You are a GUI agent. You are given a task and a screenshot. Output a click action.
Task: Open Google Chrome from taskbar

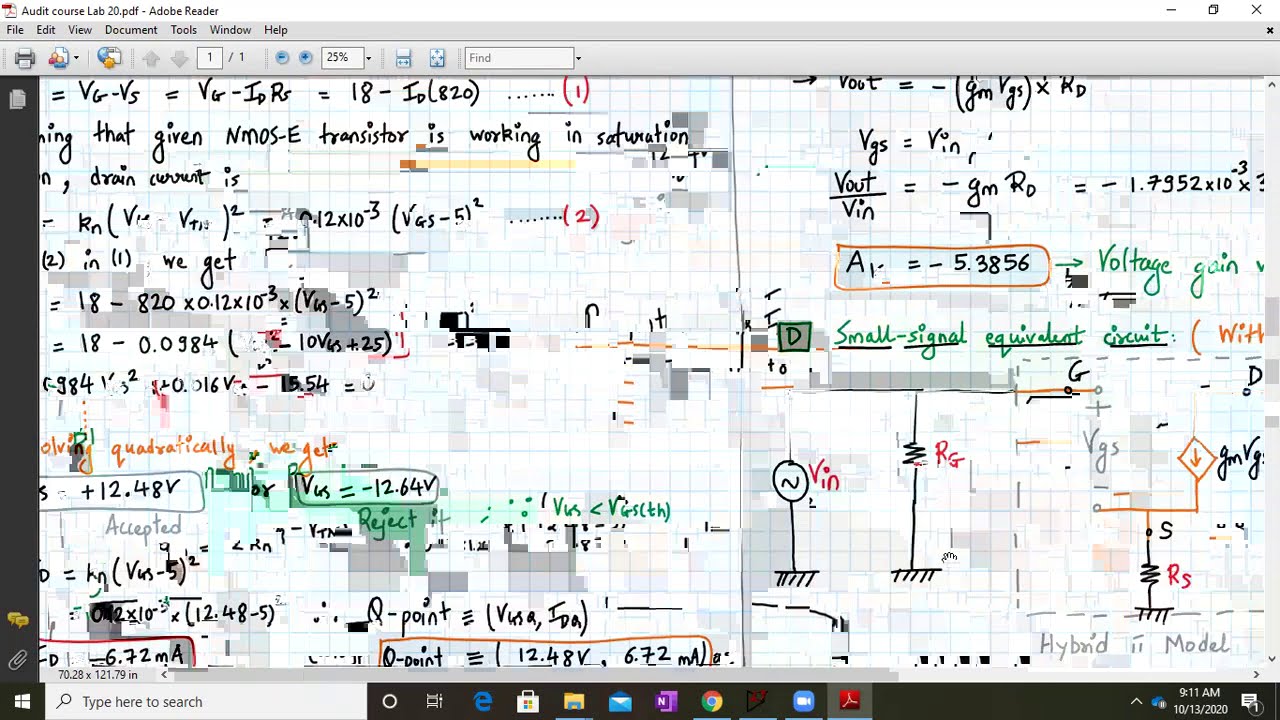coord(711,702)
